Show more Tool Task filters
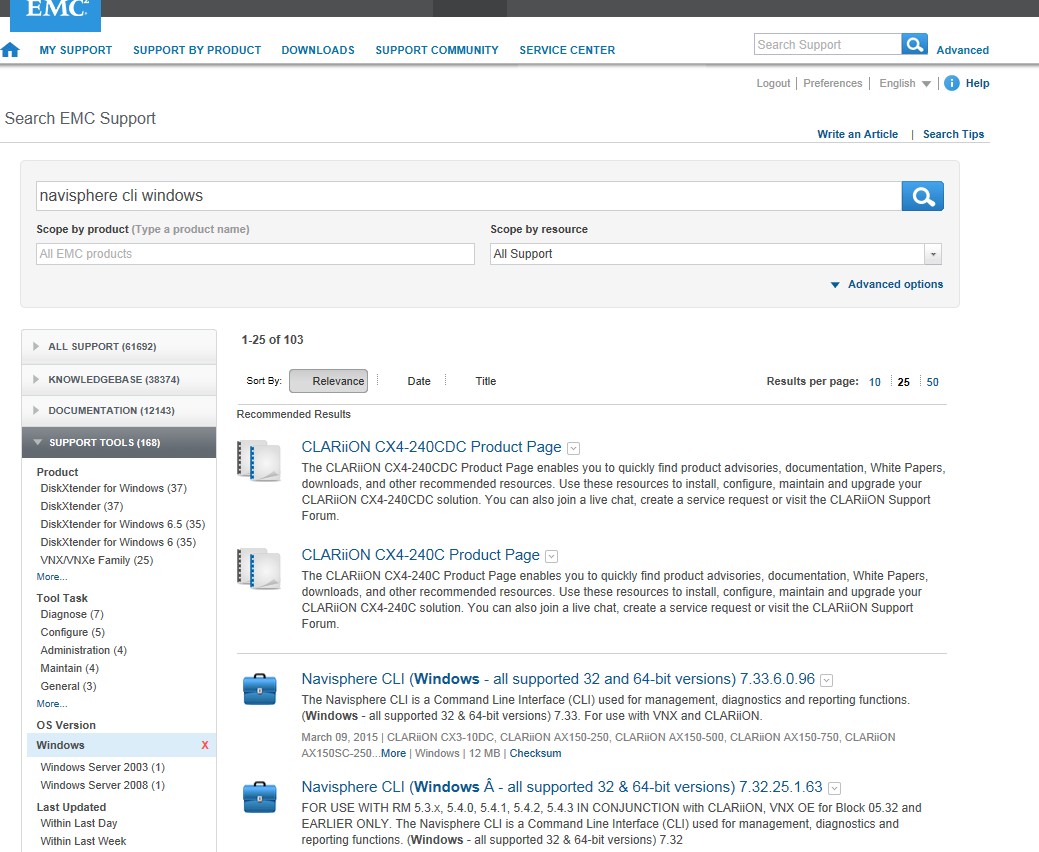 click(52, 704)
